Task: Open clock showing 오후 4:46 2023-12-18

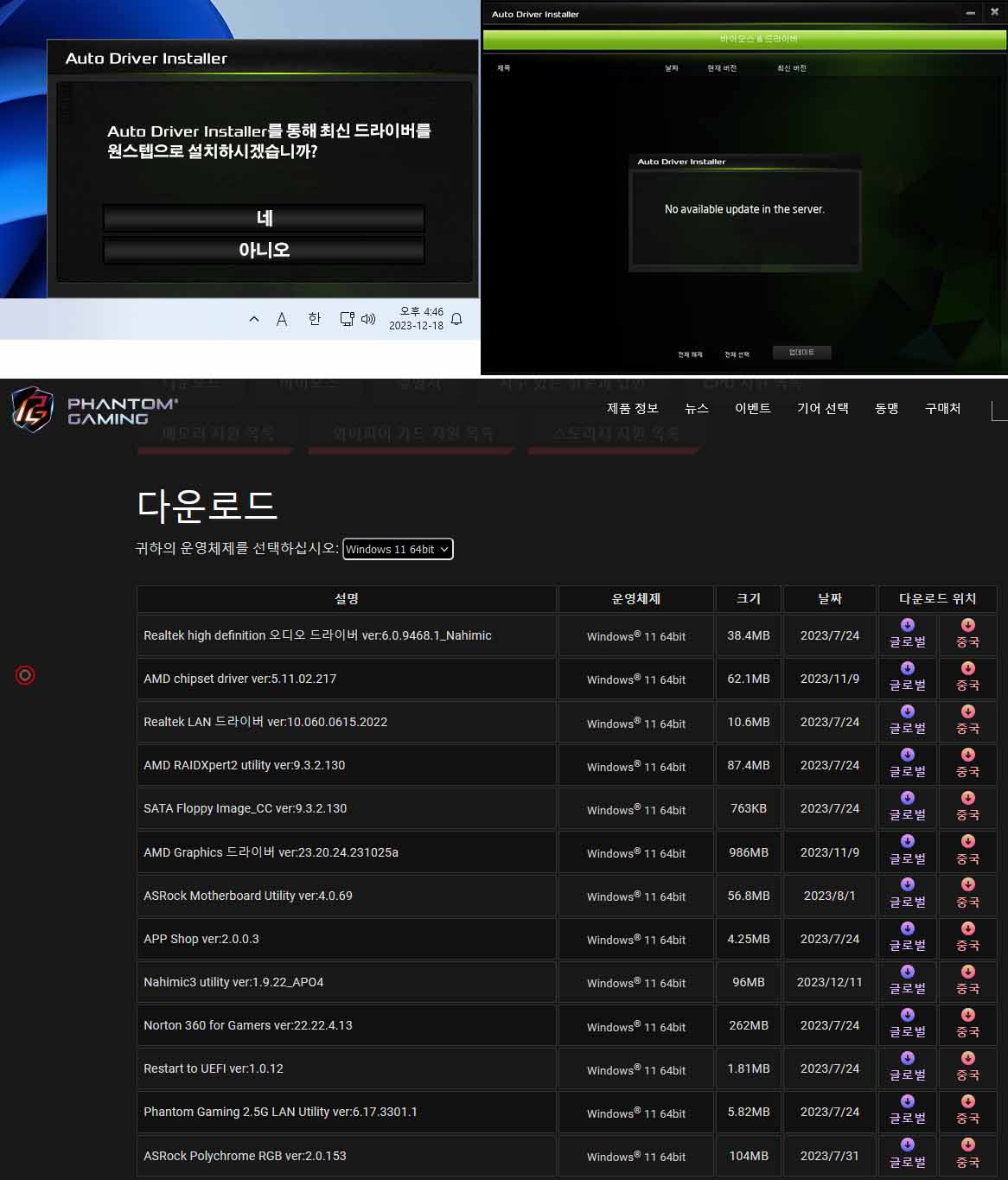Action: coord(417,318)
